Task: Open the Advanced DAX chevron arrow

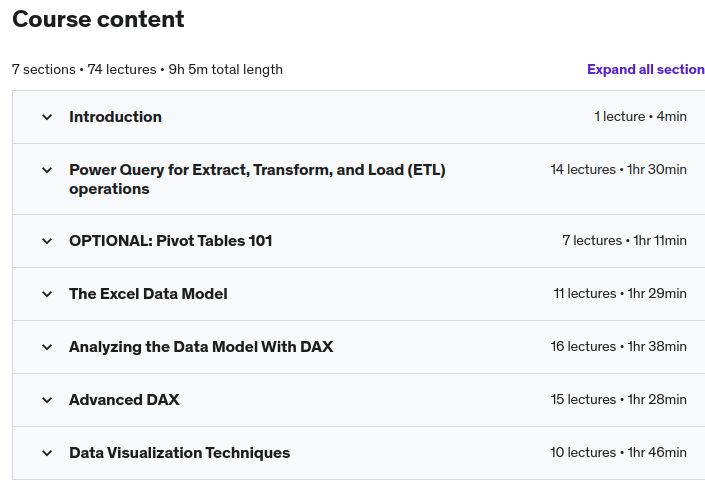Action: [47, 400]
